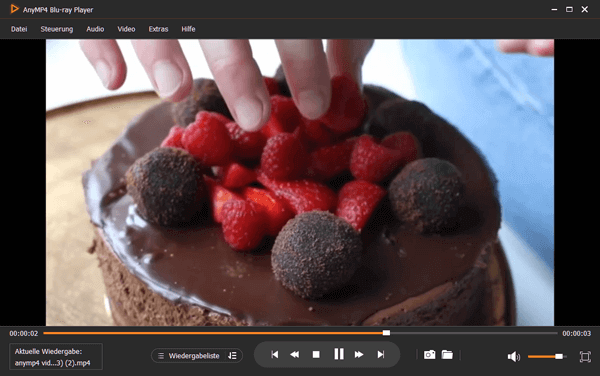
Task: Toggle fullscreen mode
Action: point(585,356)
